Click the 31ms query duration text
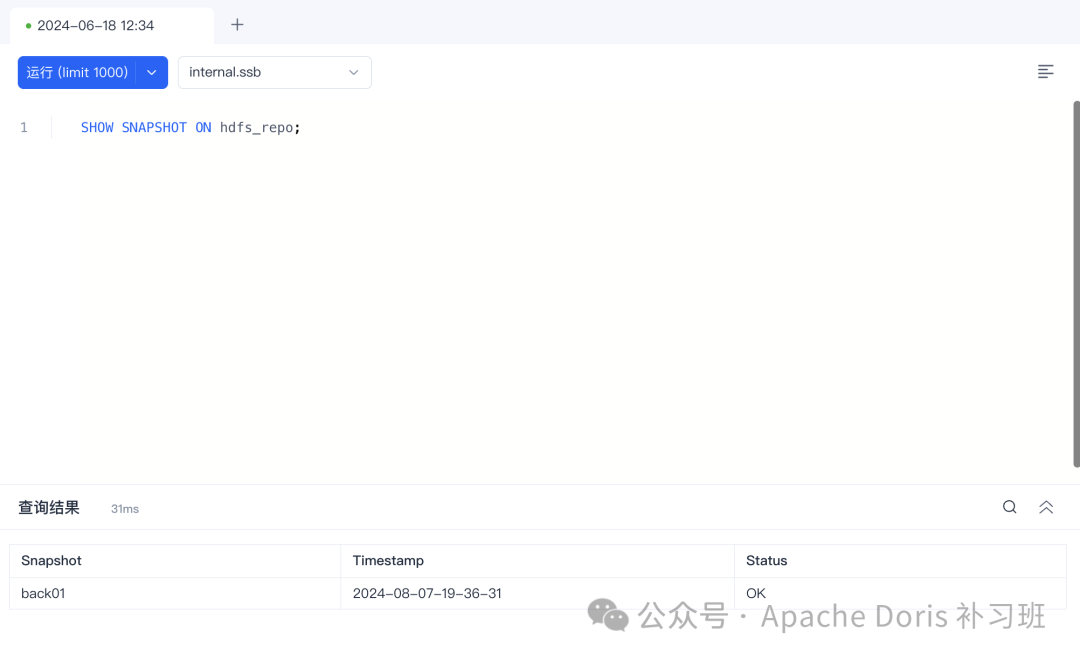The image size is (1080, 659). (125, 509)
